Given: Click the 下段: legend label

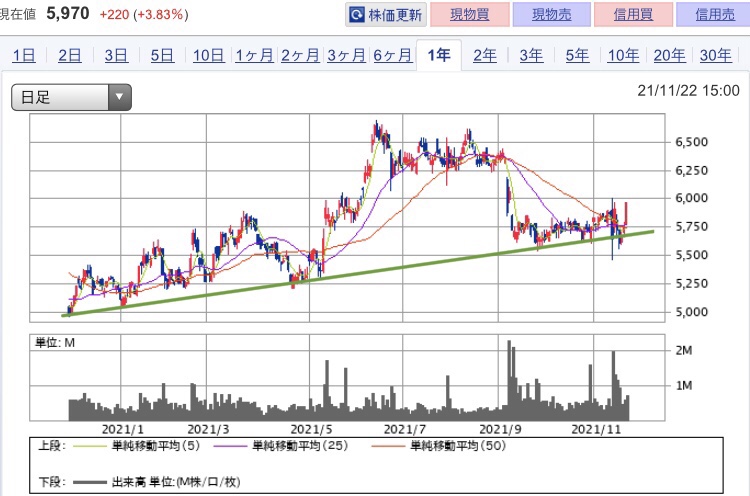Looking at the screenshot, I should click(x=52, y=482).
